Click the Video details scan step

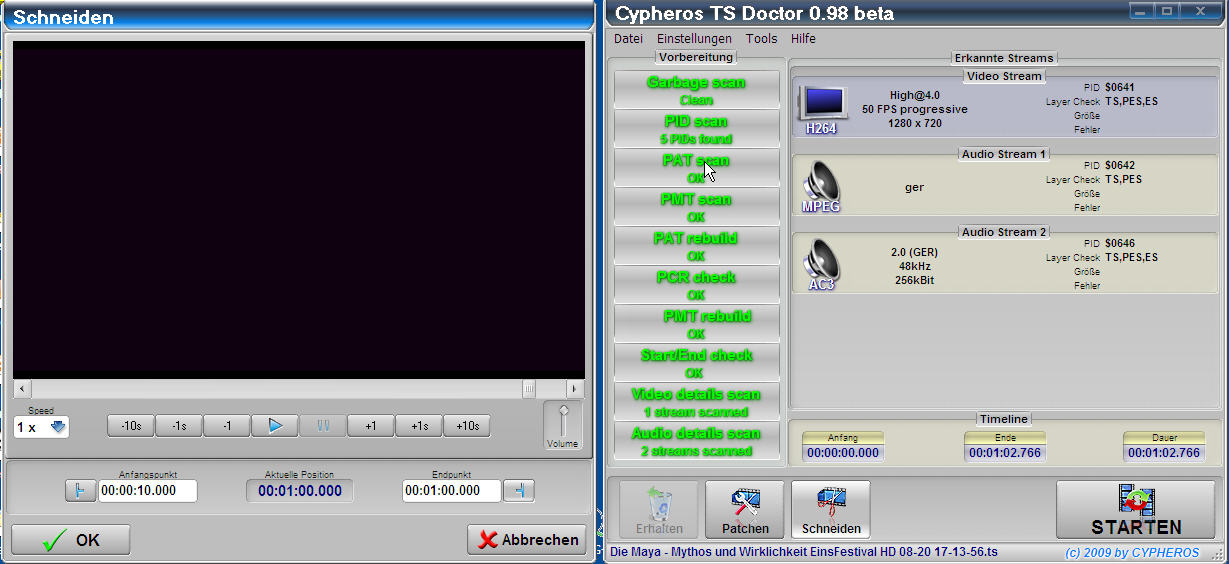pos(696,402)
